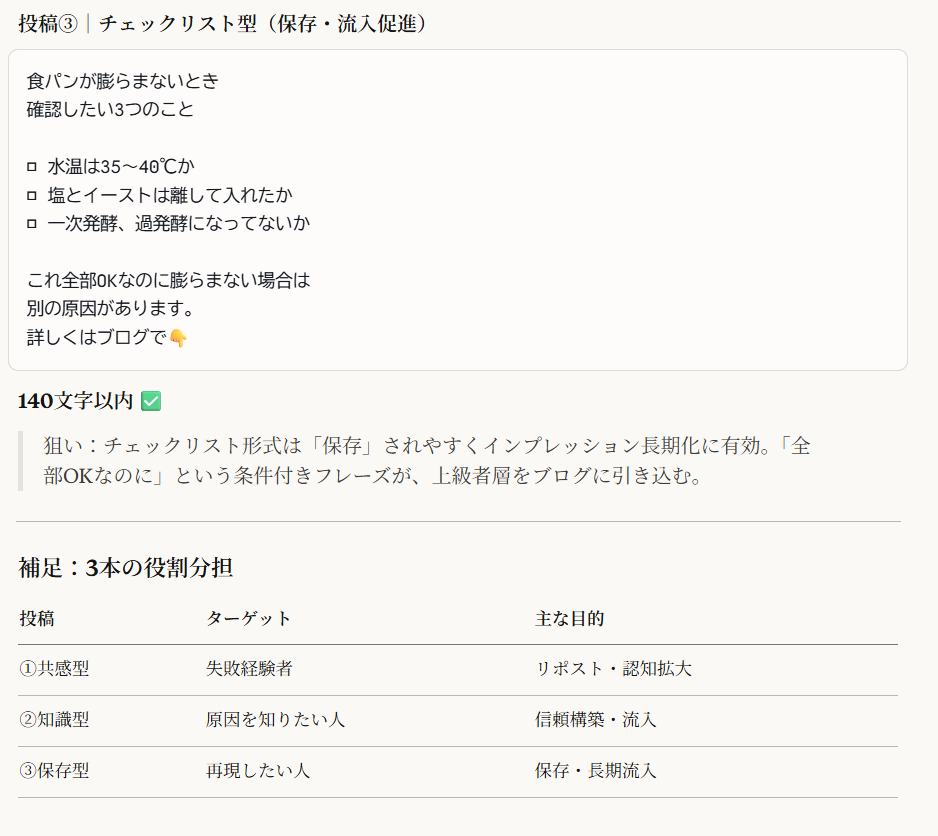Click the quote bar beside 狙い text

coord(19,462)
